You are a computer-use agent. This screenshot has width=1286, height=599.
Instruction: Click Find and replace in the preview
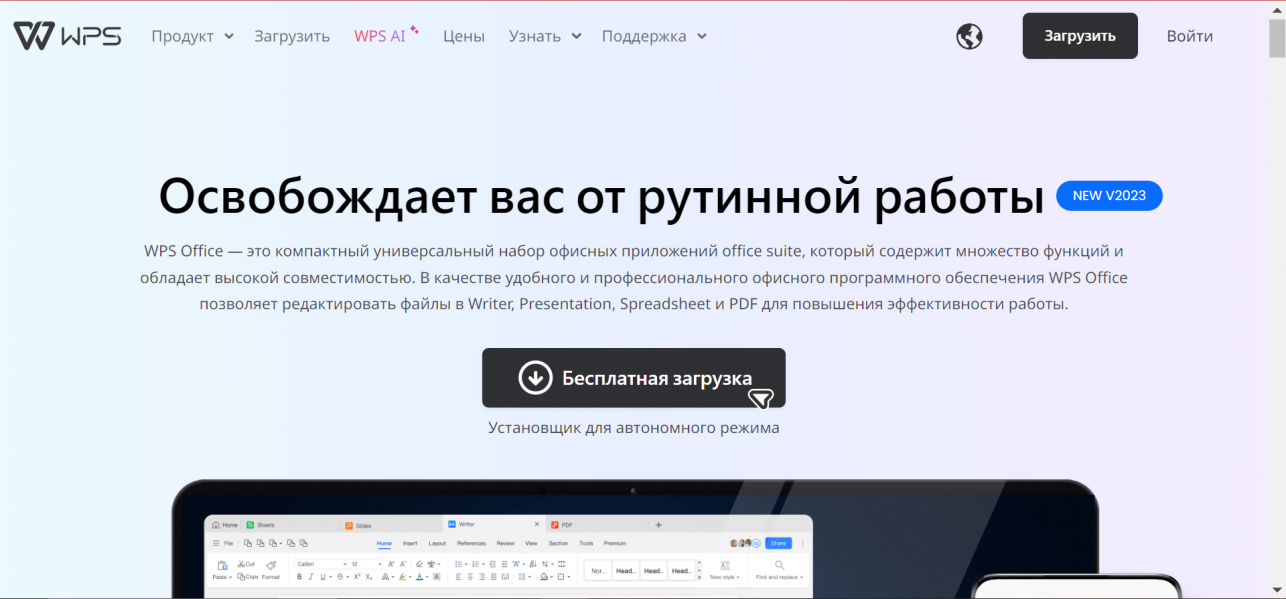[x=779, y=570]
